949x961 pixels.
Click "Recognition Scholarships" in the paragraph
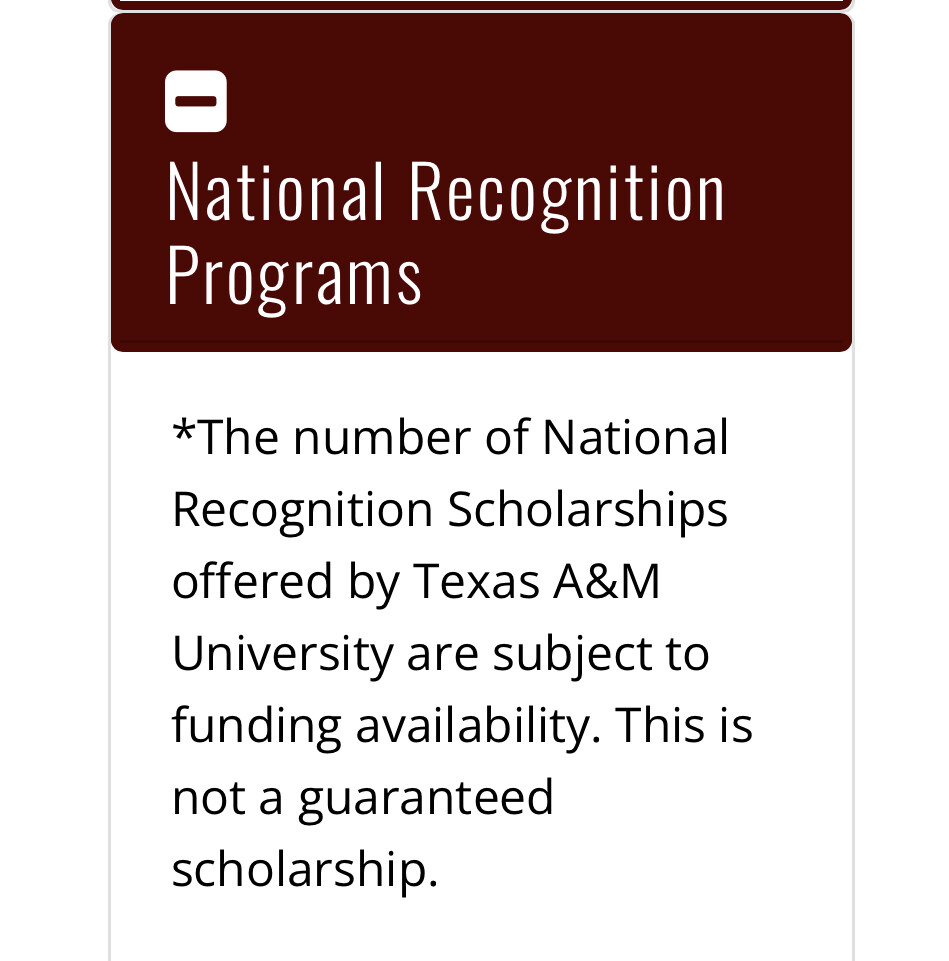click(450, 511)
